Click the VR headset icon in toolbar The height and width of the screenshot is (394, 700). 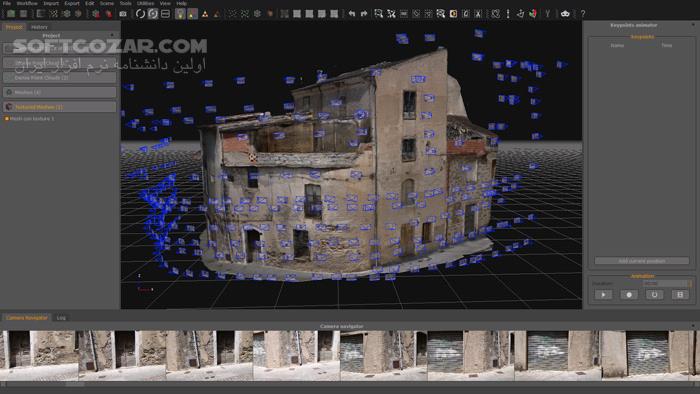tap(565, 14)
